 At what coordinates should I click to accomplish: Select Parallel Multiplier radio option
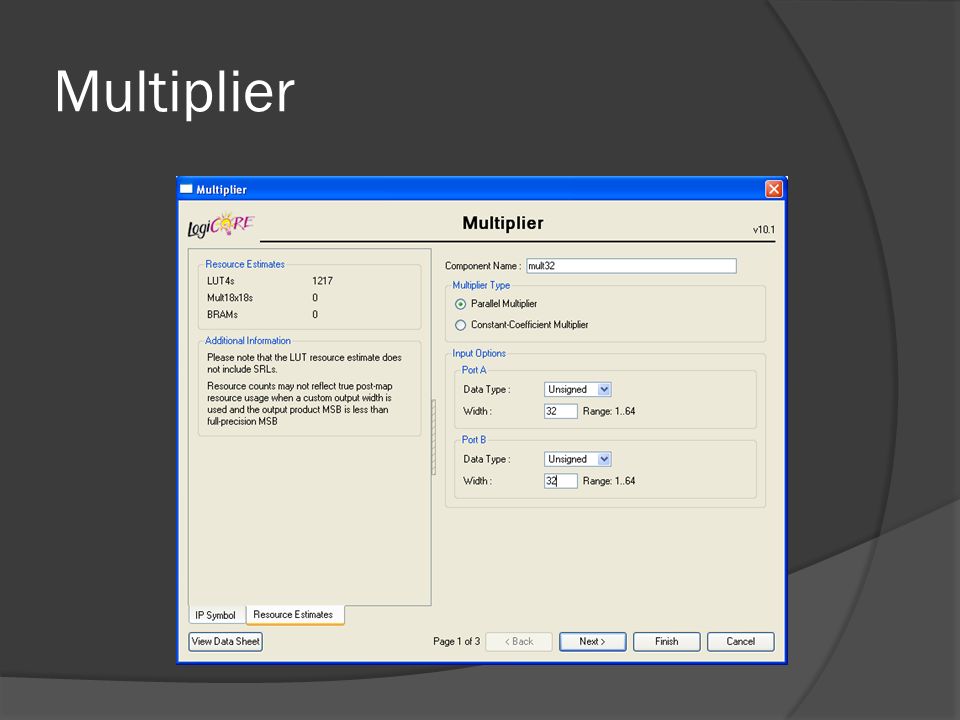pos(460,304)
